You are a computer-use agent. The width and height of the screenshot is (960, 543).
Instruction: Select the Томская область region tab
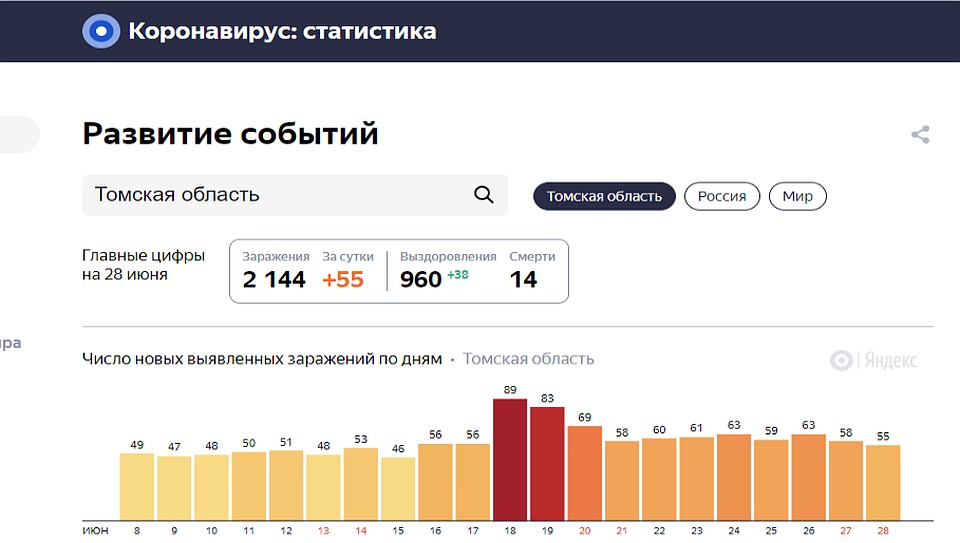pyautogui.click(x=604, y=197)
